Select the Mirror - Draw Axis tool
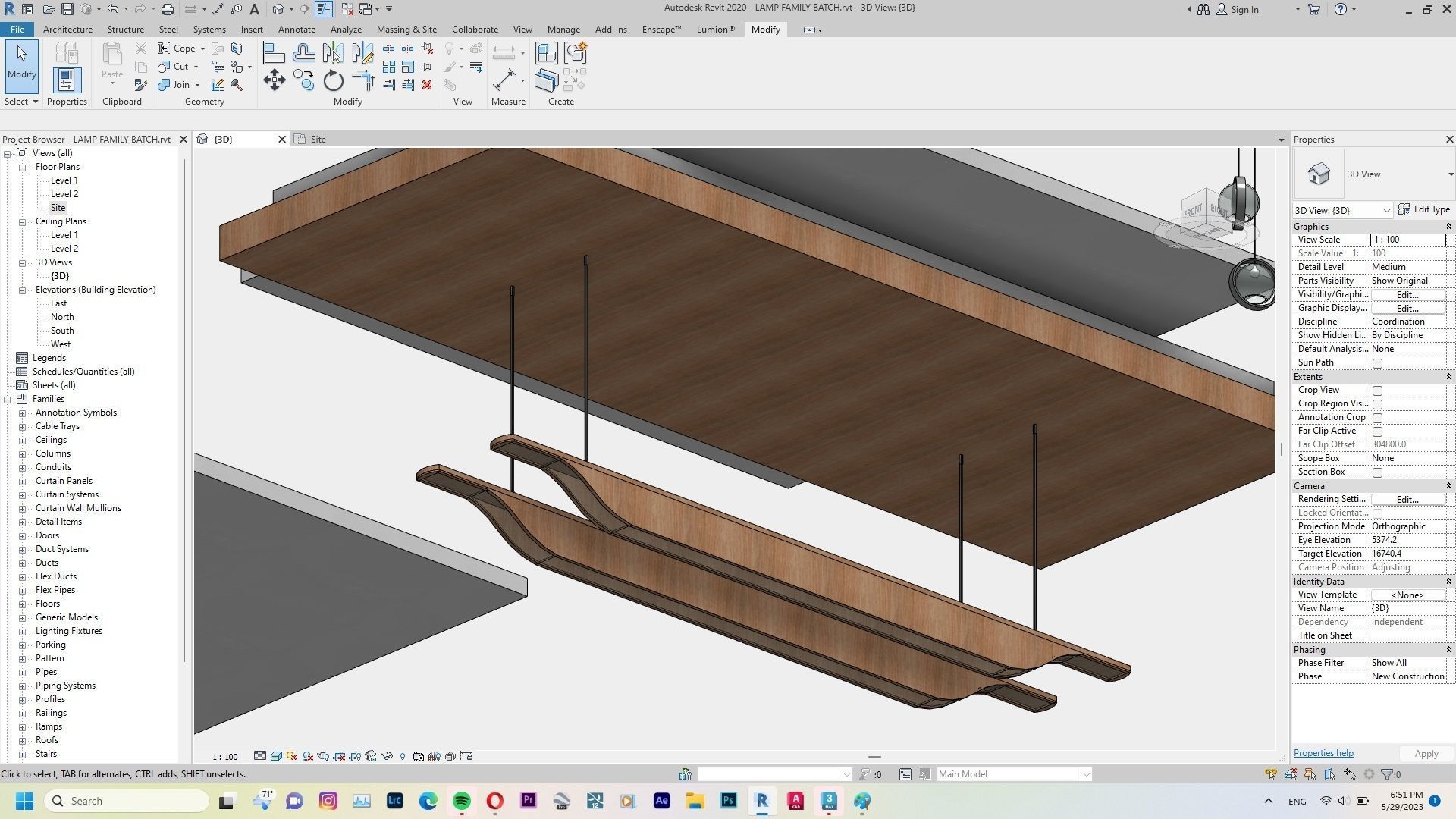The height and width of the screenshot is (819, 1456). (x=362, y=53)
